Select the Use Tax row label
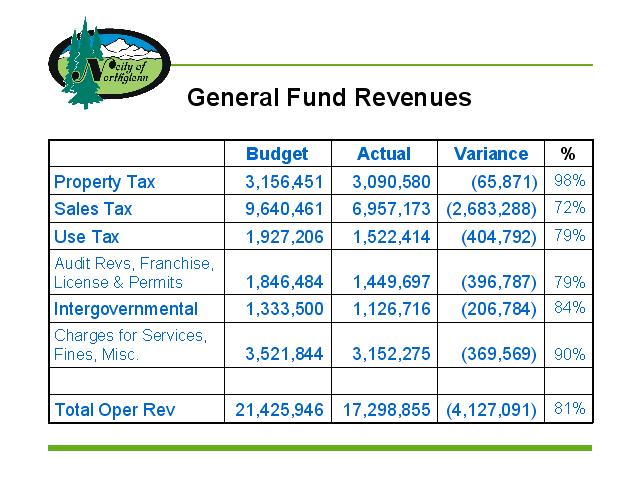This screenshot has height=480, width=640. pyautogui.click(x=86, y=237)
